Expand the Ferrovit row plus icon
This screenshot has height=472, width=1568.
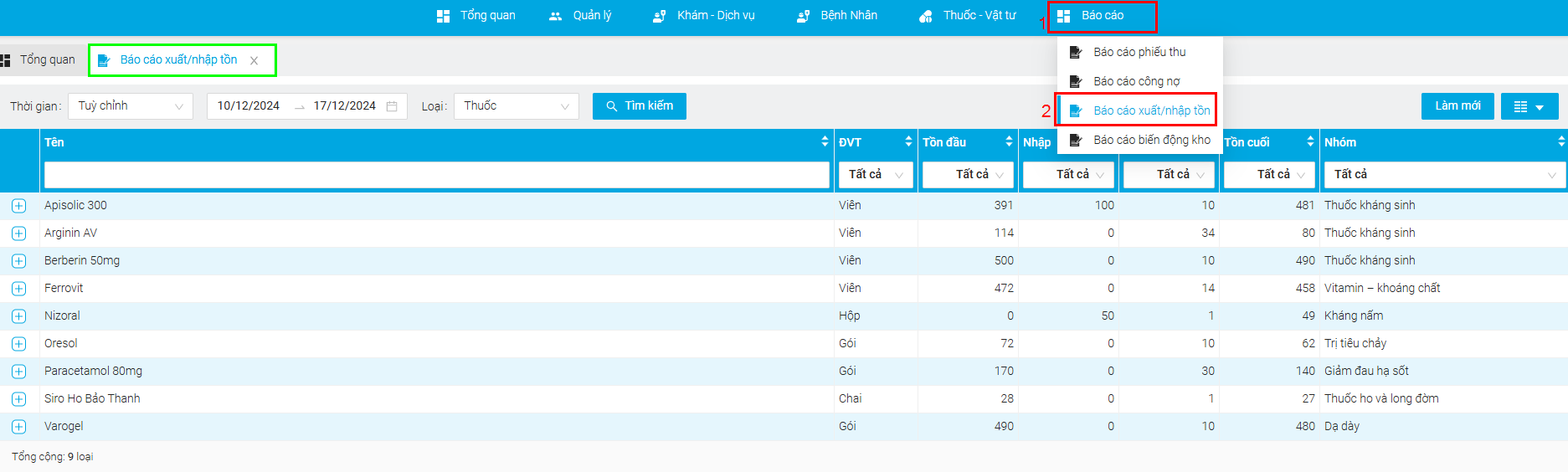19,289
